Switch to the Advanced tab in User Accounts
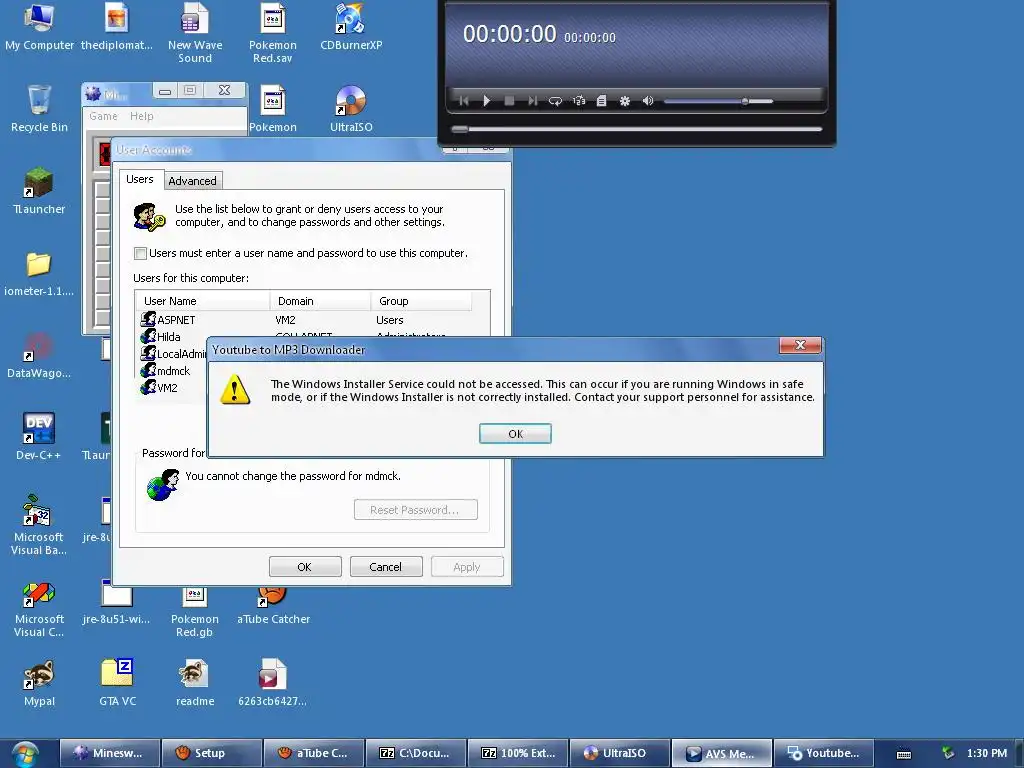 (192, 181)
